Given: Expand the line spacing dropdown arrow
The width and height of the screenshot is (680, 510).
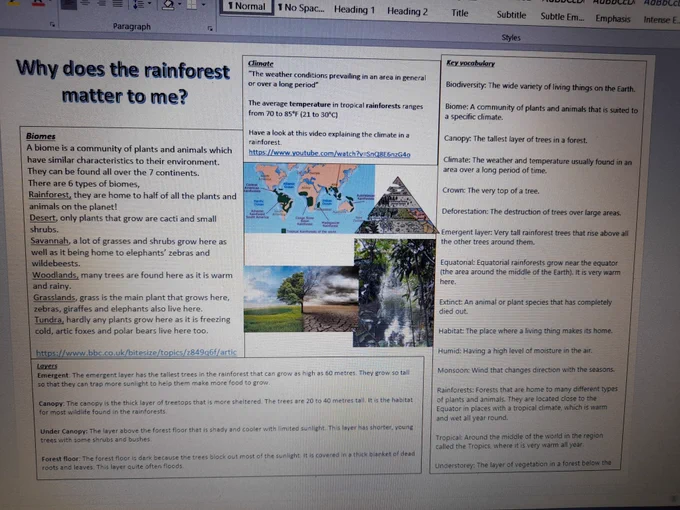Looking at the screenshot, I should [150, 4].
